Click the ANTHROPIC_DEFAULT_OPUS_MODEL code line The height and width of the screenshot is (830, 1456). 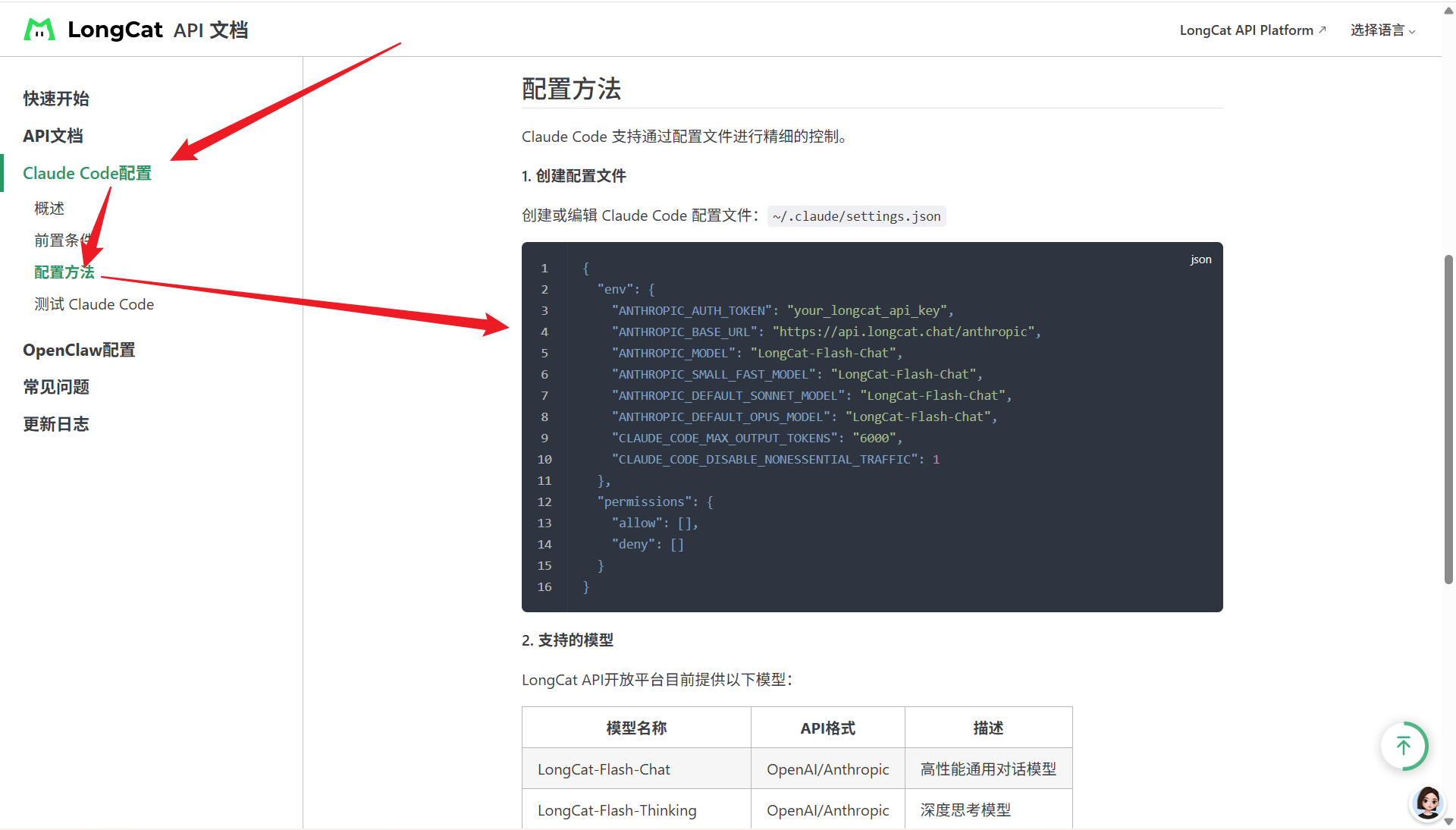(805, 417)
